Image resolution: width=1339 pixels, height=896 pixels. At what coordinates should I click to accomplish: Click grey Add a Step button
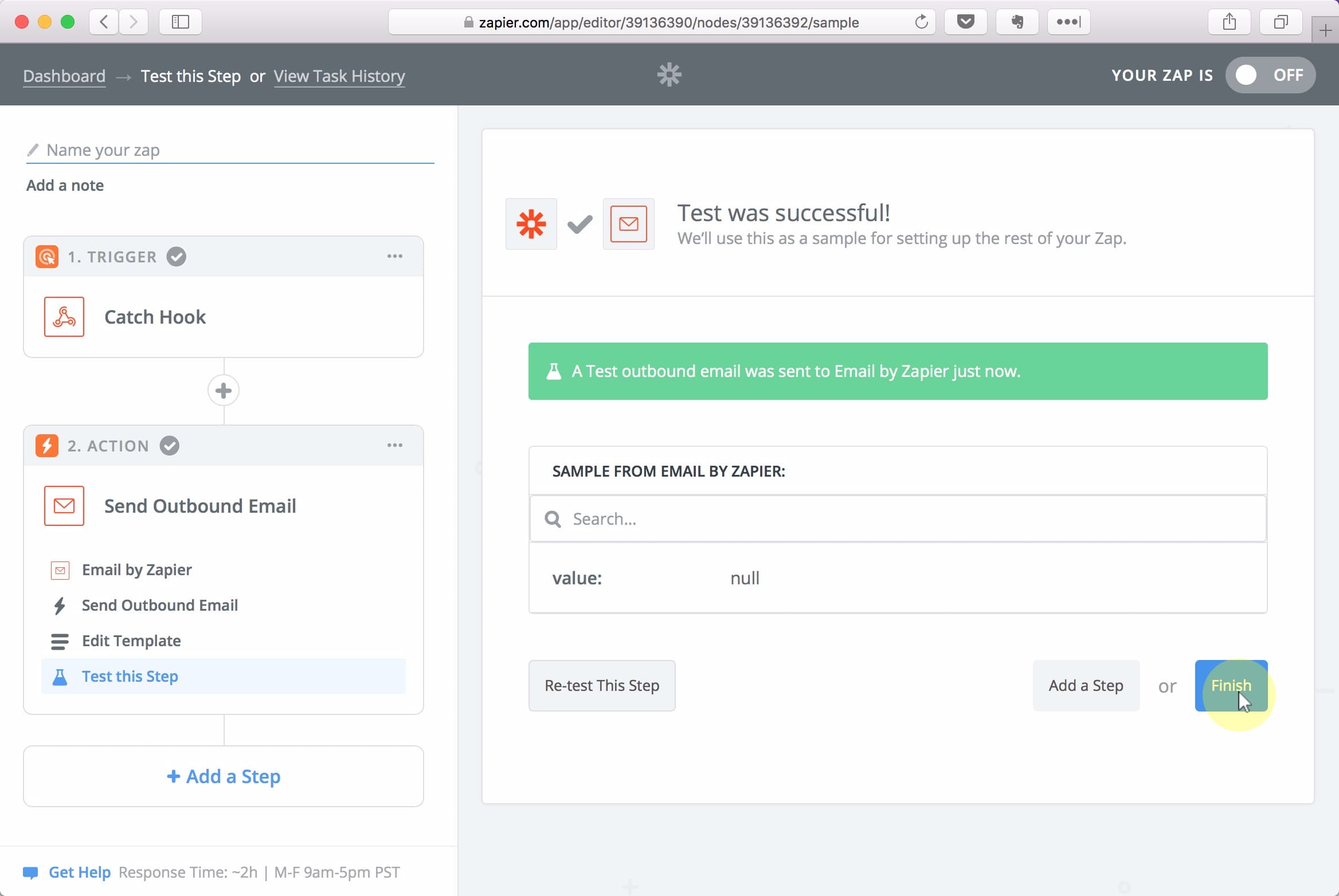1086,686
